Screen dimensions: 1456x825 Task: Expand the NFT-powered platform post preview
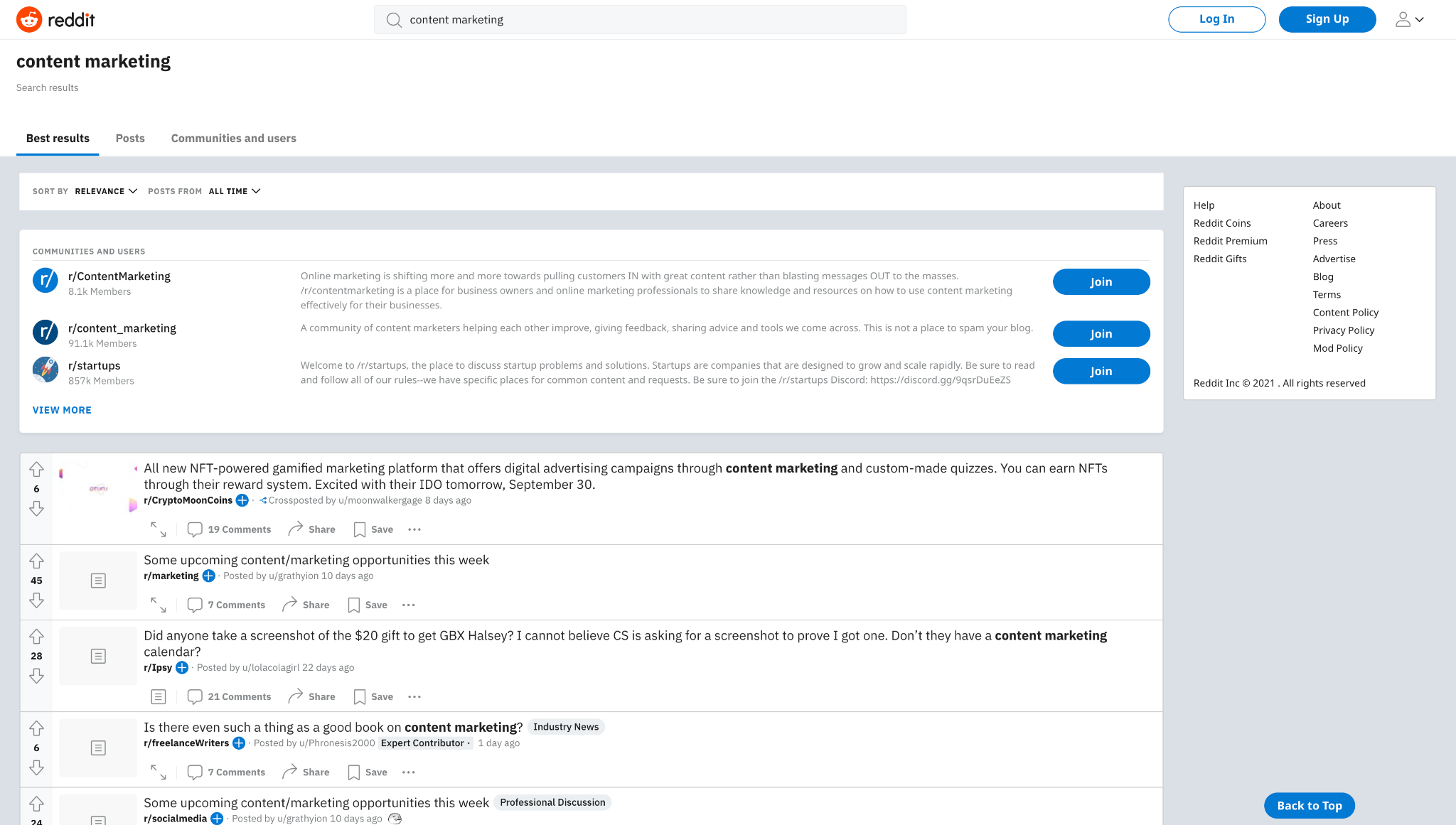pos(159,529)
